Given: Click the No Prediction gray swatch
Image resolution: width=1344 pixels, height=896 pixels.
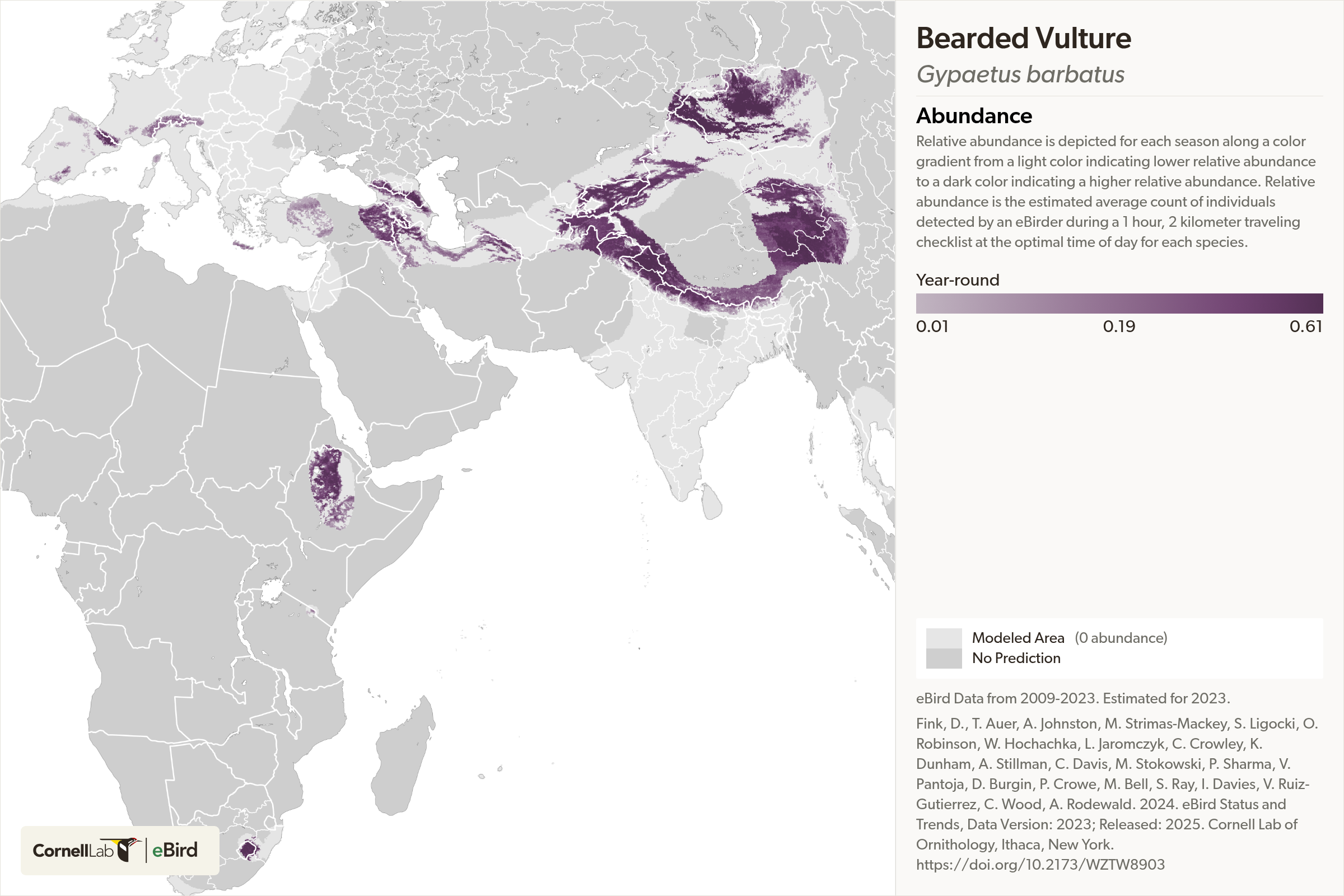Looking at the screenshot, I should [944, 659].
